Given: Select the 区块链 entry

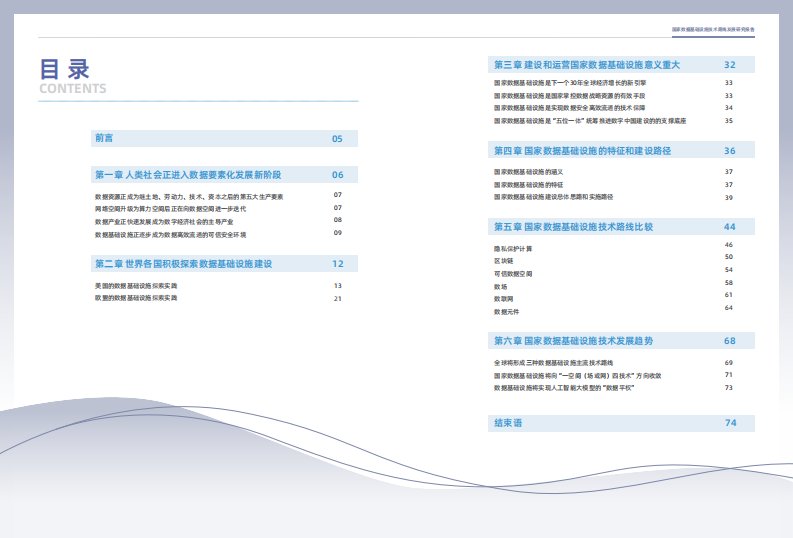Looking at the screenshot, I should coord(505,259).
